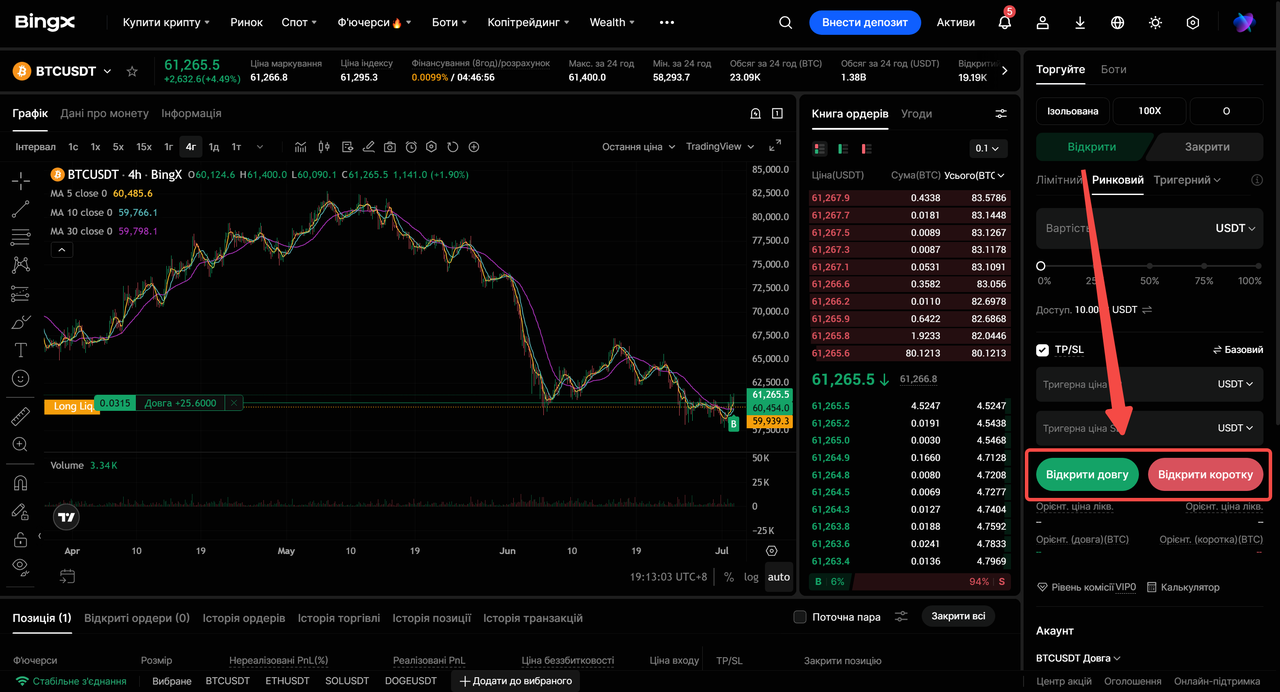Viewport: 1280px width, 692px height.
Task: Add BTCUSDT to favorites with star
Action: 132,71
